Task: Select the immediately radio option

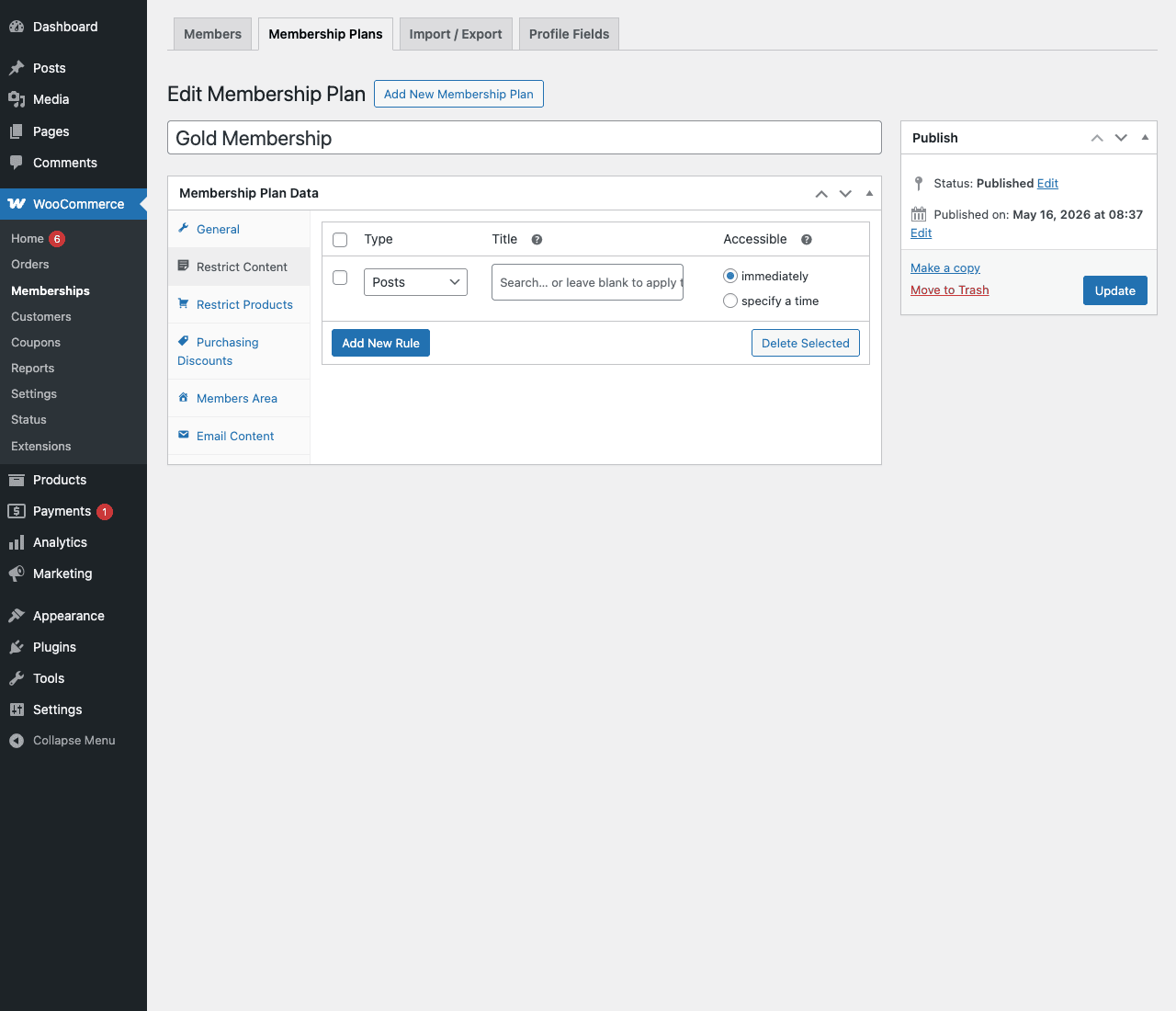Action: tap(730, 276)
